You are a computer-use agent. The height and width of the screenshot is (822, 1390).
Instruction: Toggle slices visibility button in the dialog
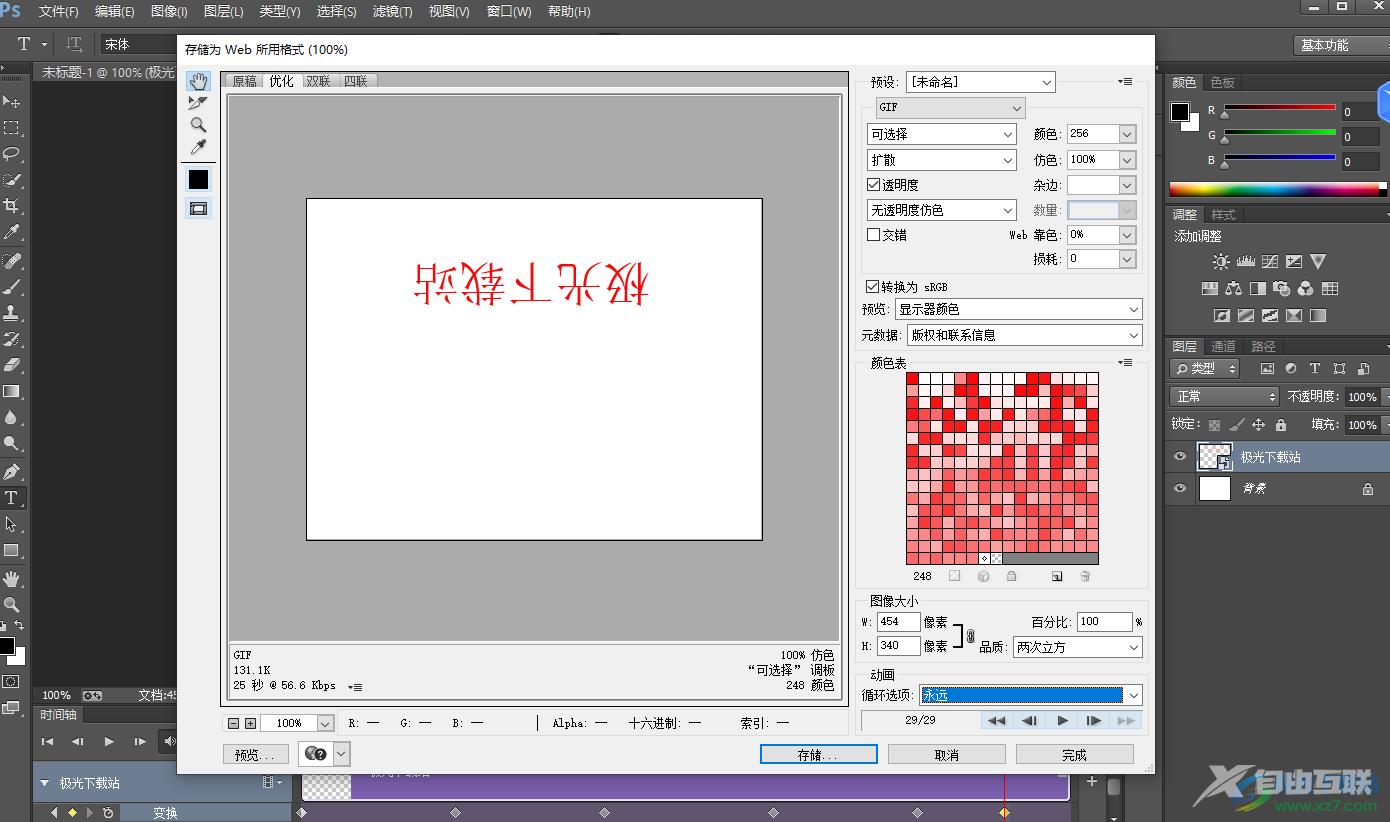coord(198,208)
